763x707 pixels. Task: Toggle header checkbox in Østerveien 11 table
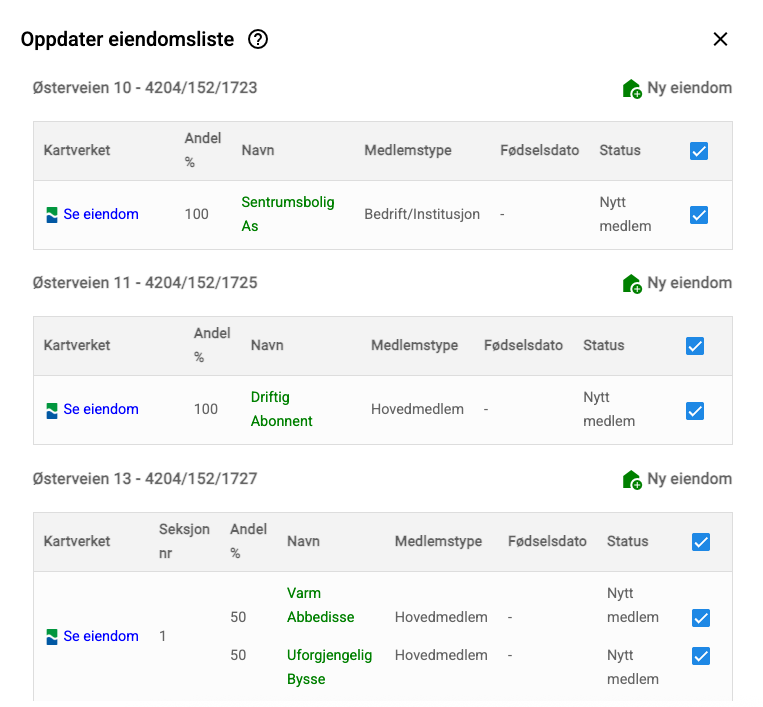(695, 346)
